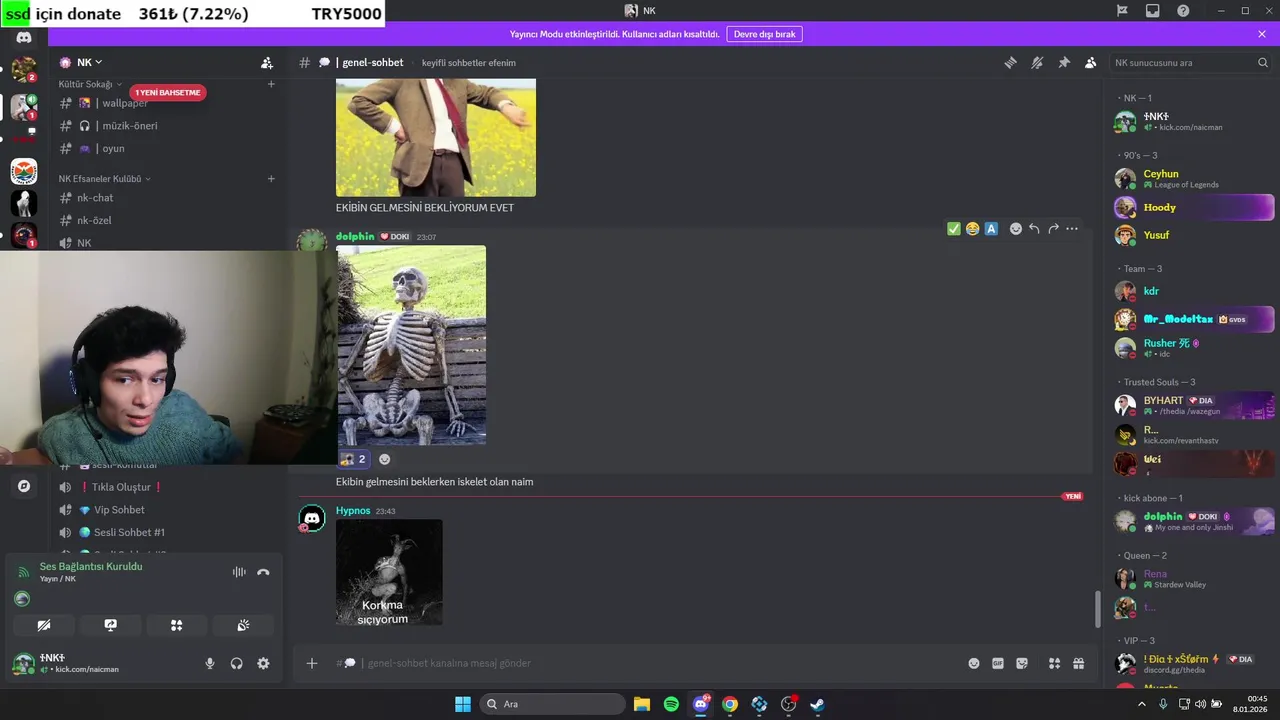Open pinned messages pin icon
Screen dimensions: 1280x720
tap(1064, 63)
